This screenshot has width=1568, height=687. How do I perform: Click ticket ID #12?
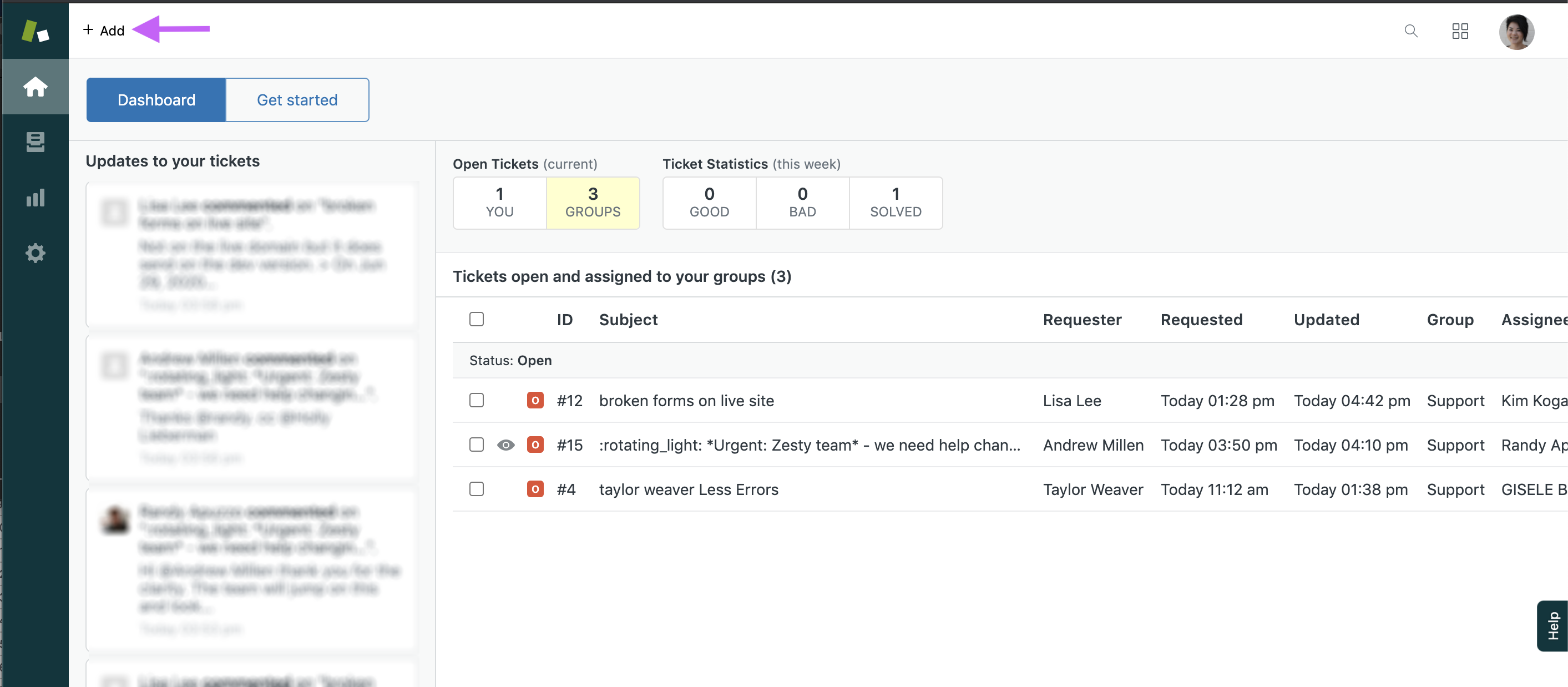(x=569, y=401)
